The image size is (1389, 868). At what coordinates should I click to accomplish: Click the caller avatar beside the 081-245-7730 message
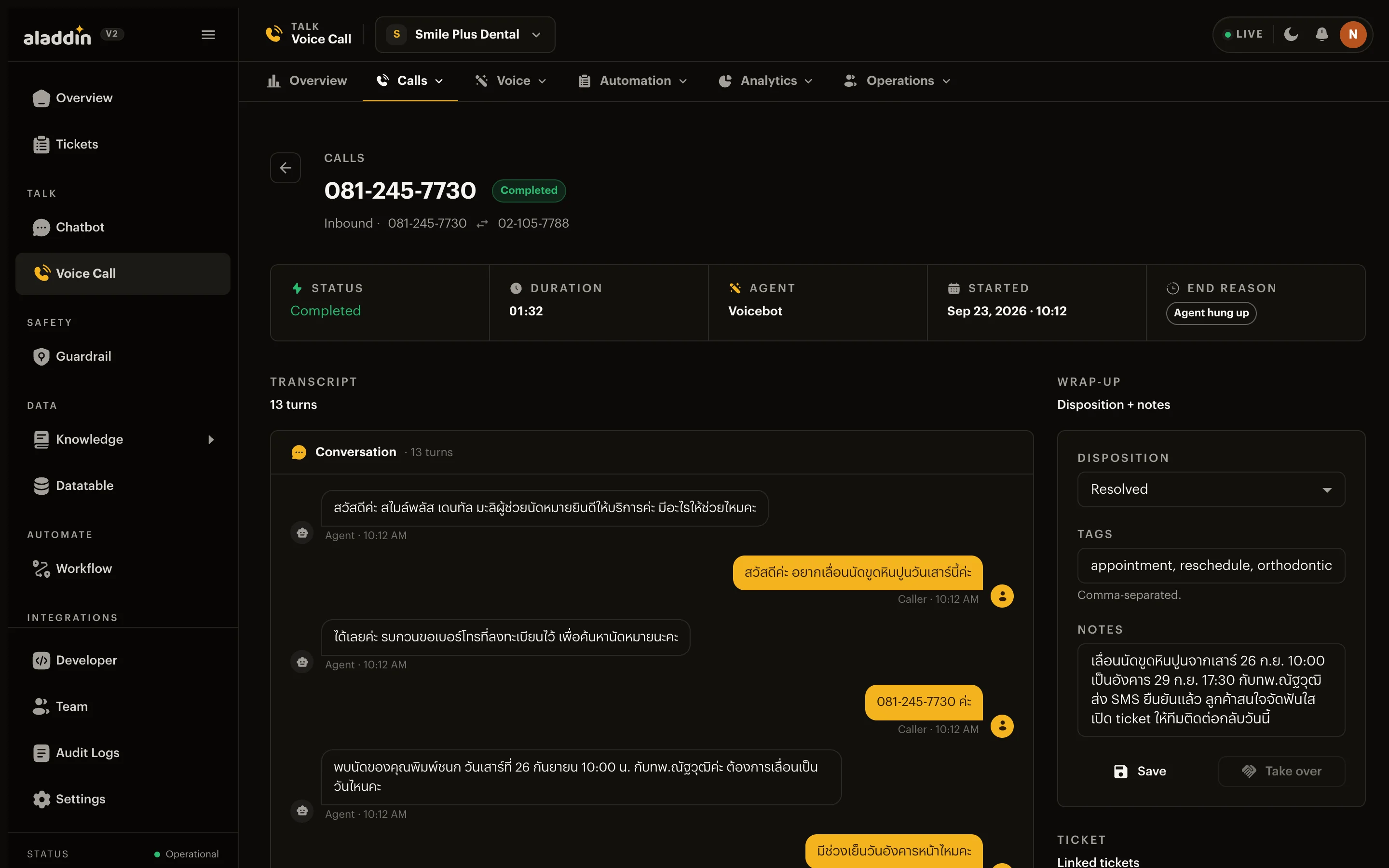[1002, 726]
